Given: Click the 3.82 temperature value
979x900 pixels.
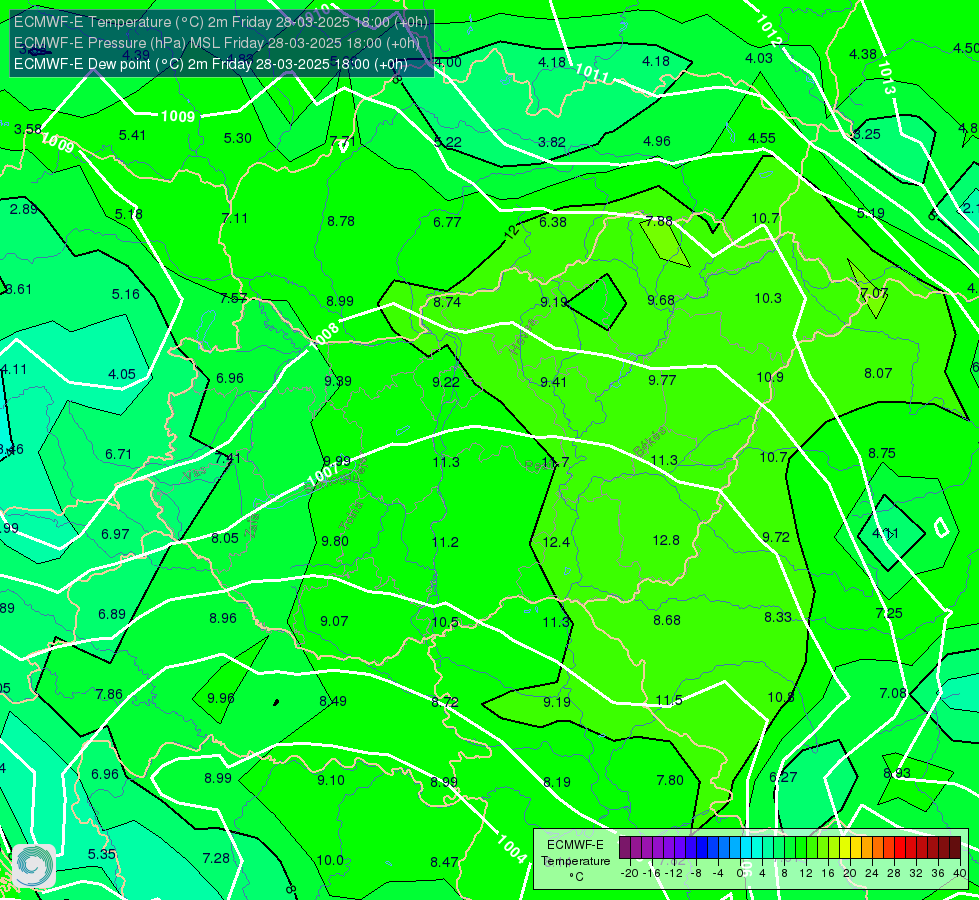Looking at the screenshot, I should pyautogui.click(x=552, y=142).
